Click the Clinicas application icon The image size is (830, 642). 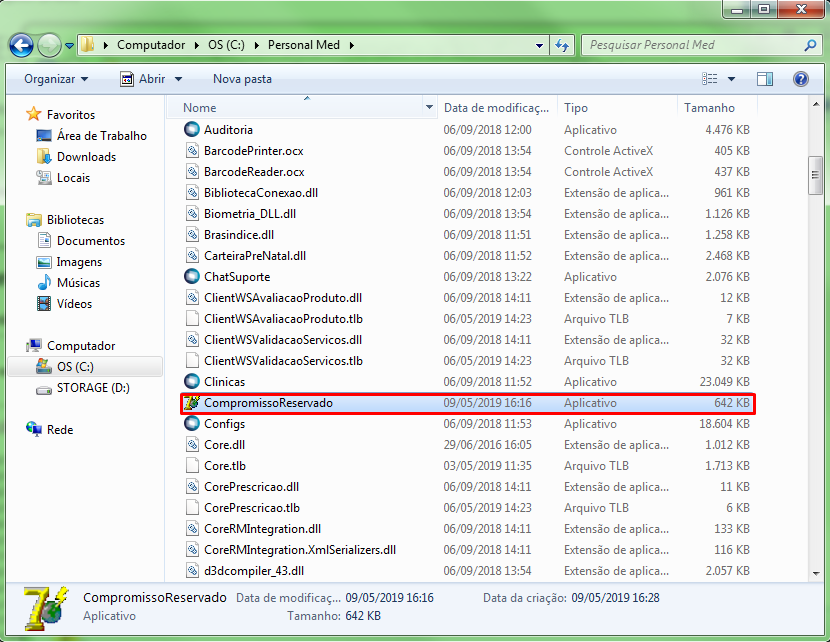[192, 382]
